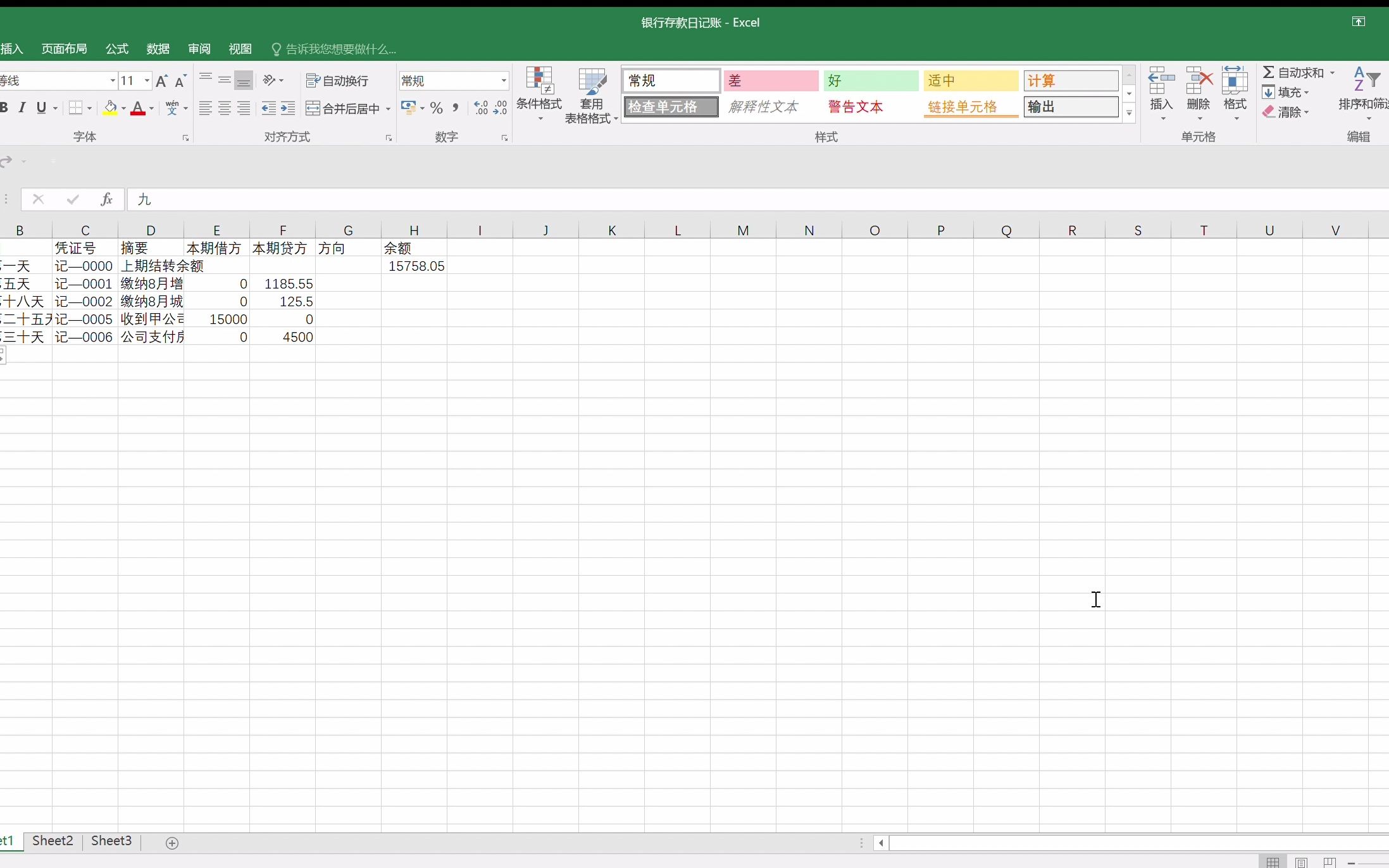Select cell with value 15758.05

[414, 266]
